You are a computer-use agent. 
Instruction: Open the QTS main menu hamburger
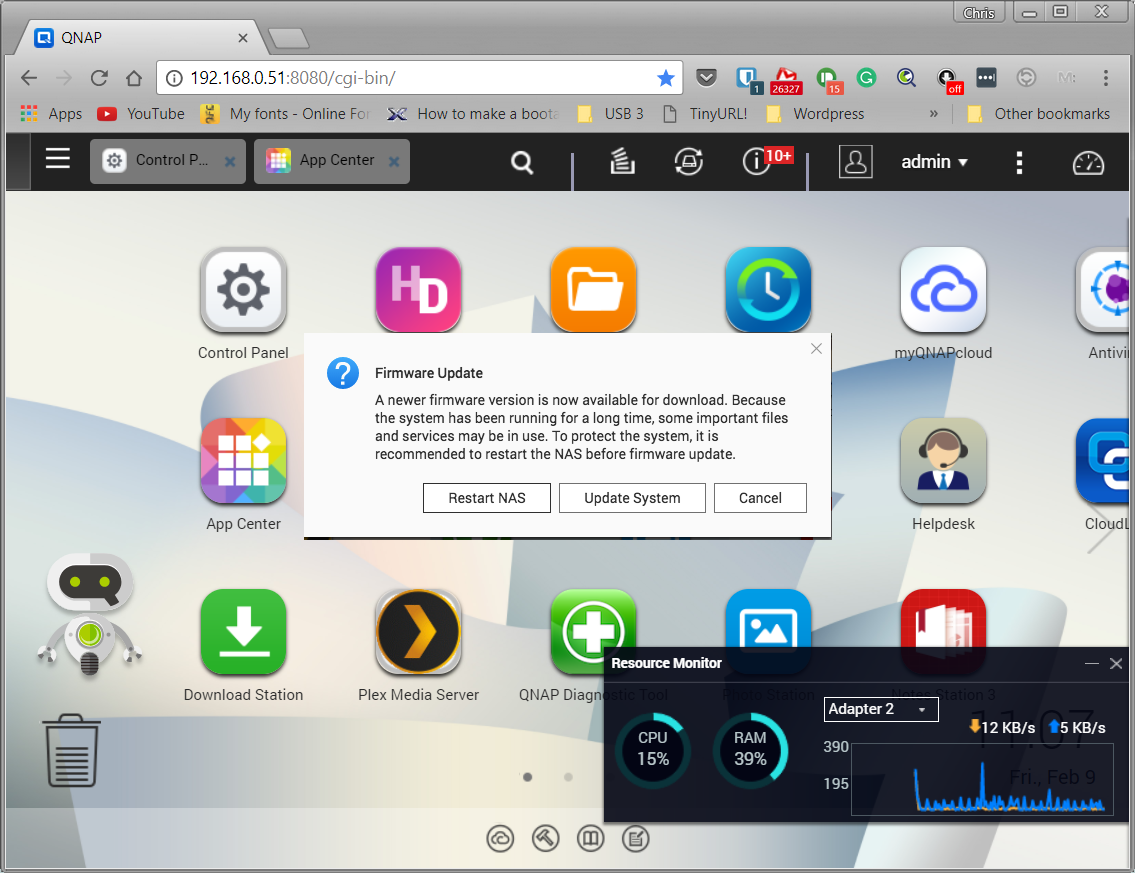tap(58, 159)
